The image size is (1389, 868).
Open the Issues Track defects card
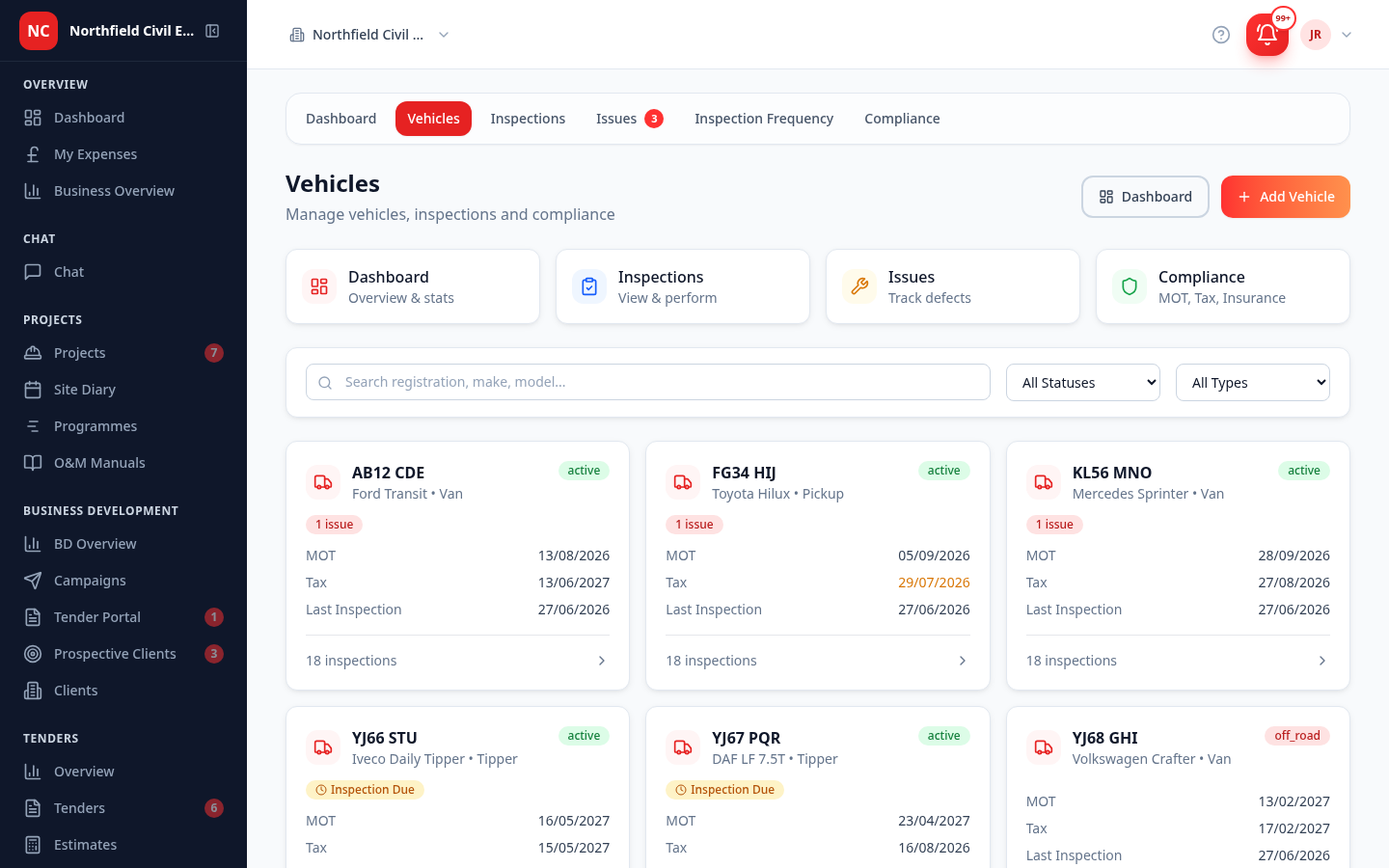point(953,286)
